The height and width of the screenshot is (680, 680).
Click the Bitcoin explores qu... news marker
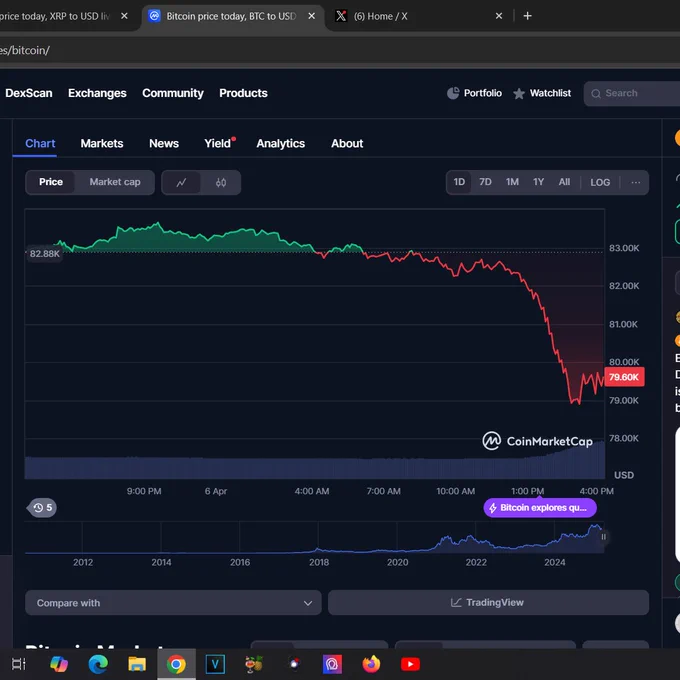[540, 508]
